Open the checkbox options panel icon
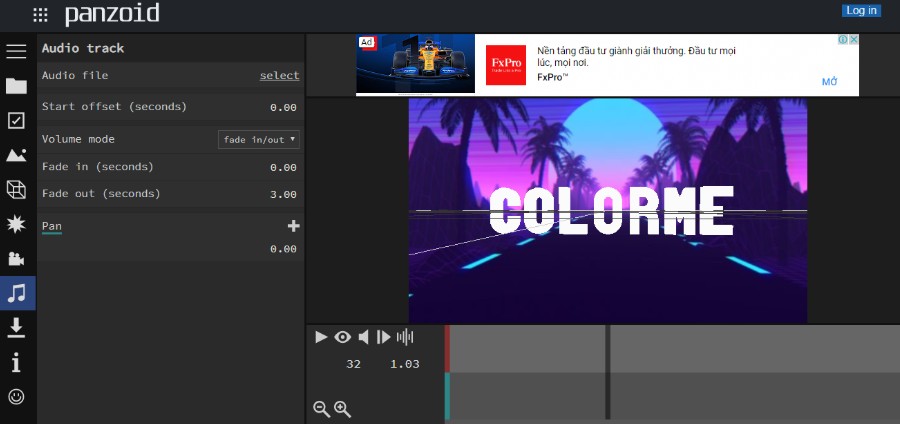The height and width of the screenshot is (424, 900). click(x=16, y=120)
